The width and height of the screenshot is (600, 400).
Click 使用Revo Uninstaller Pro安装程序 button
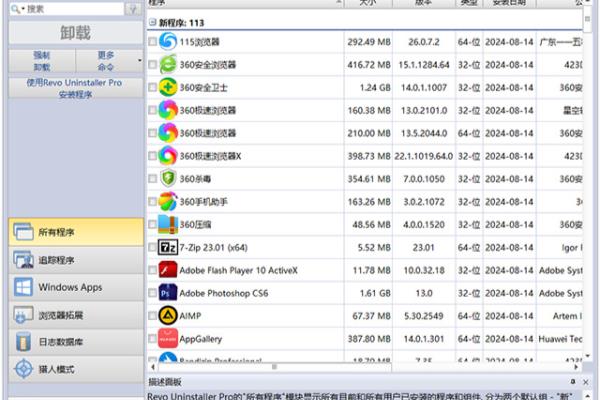click(x=76, y=88)
